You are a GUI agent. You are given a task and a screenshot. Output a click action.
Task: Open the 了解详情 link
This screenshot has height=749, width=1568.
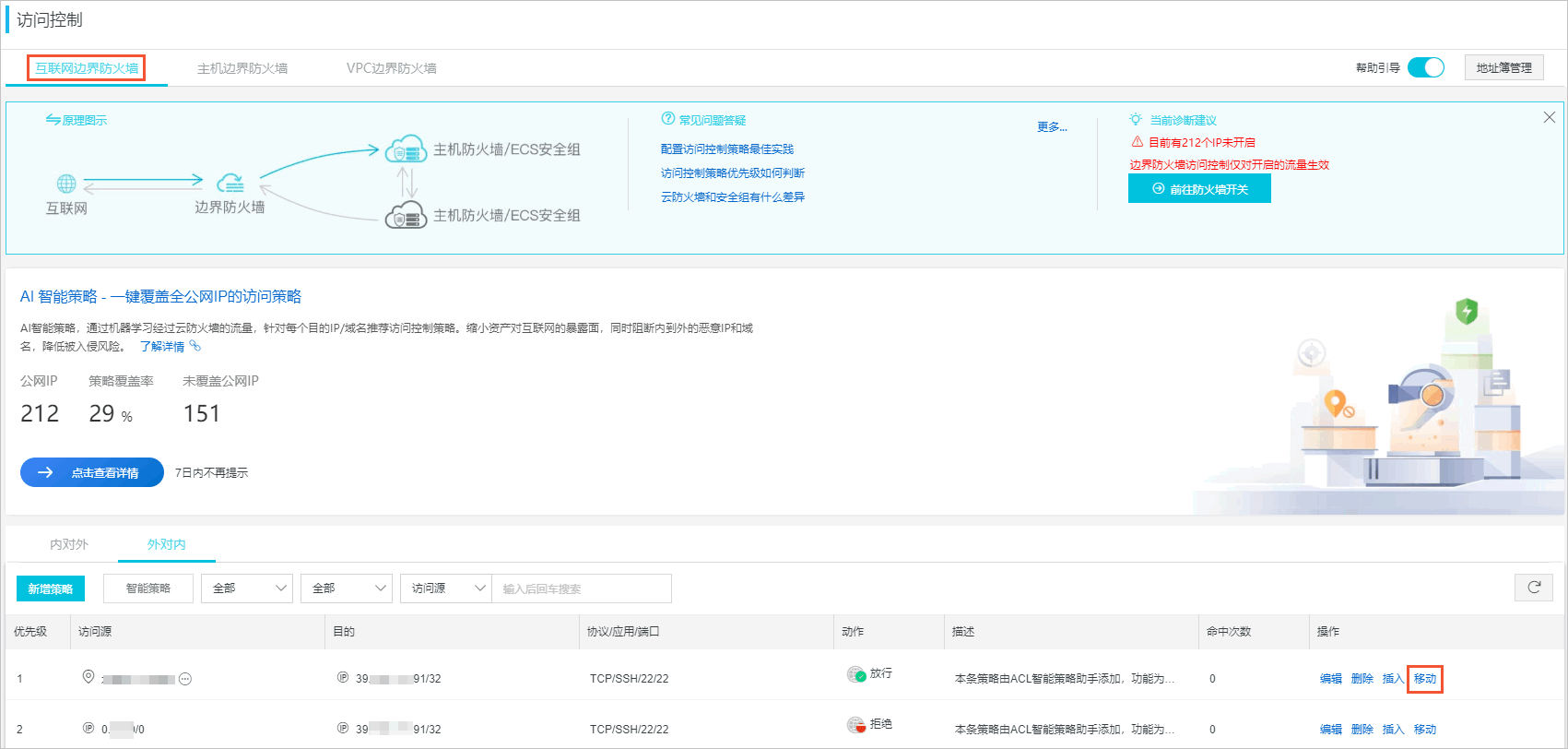click(x=162, y=347)
